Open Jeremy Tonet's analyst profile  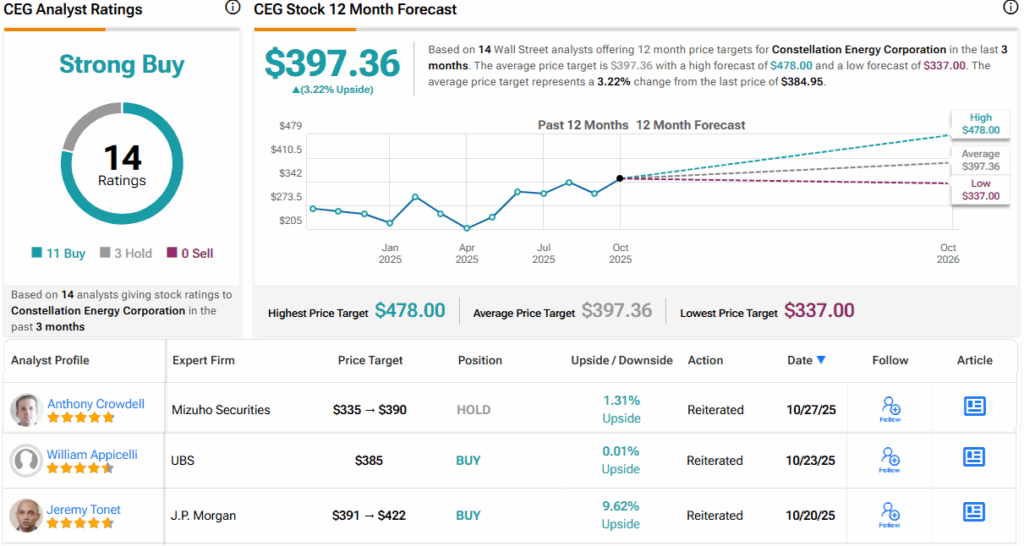point(83,510)
